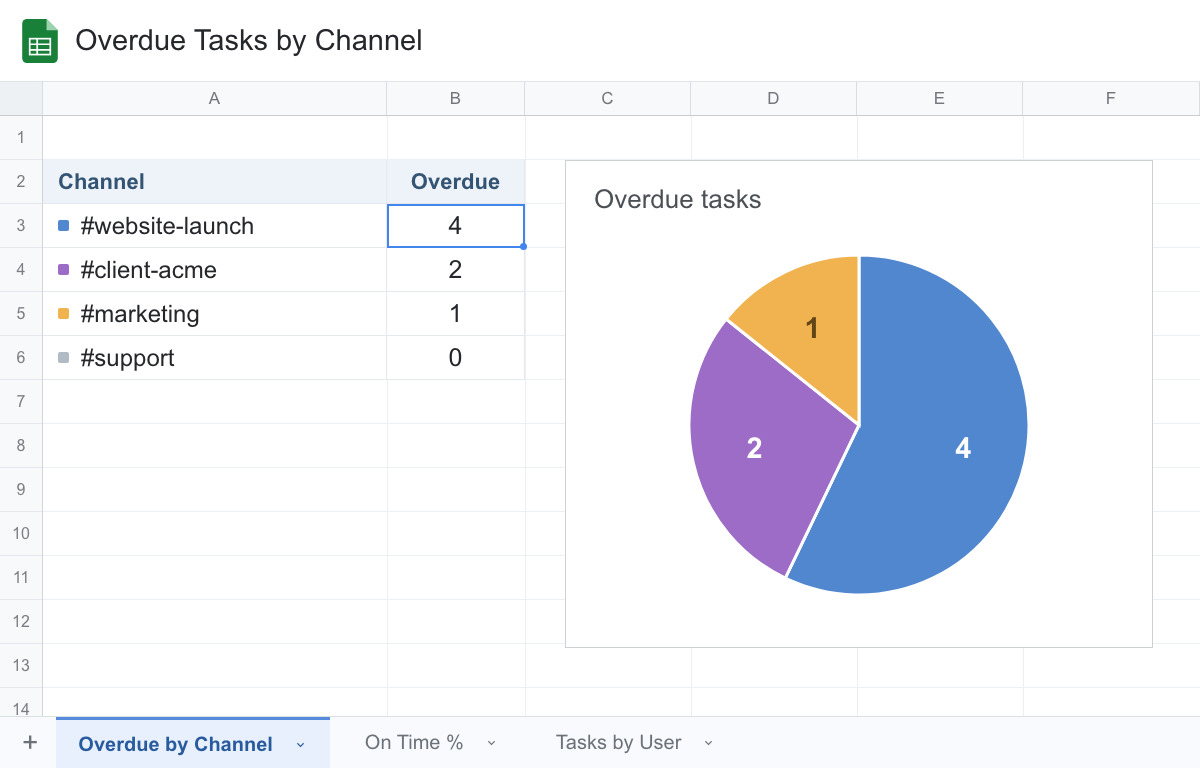
Task: Select row 13 header
Action: point(21,666)
